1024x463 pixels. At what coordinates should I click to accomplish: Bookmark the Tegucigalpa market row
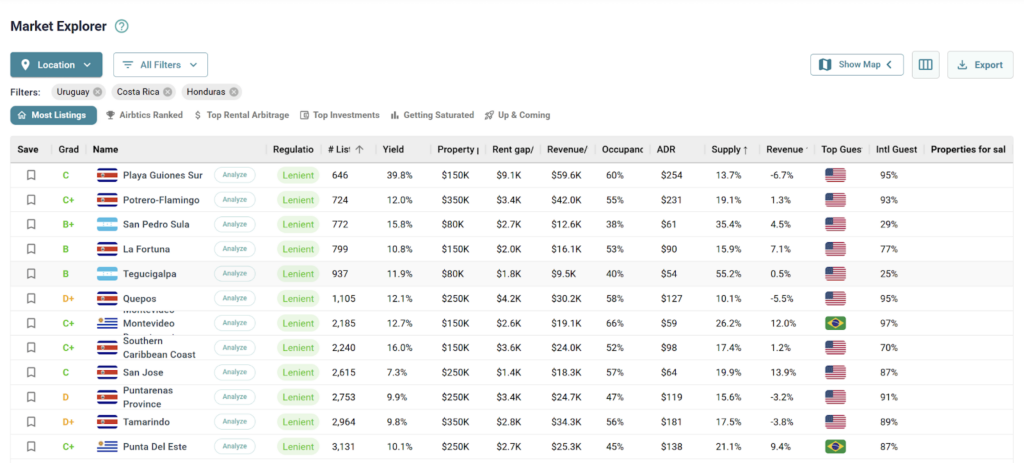[x=31, y=274]
